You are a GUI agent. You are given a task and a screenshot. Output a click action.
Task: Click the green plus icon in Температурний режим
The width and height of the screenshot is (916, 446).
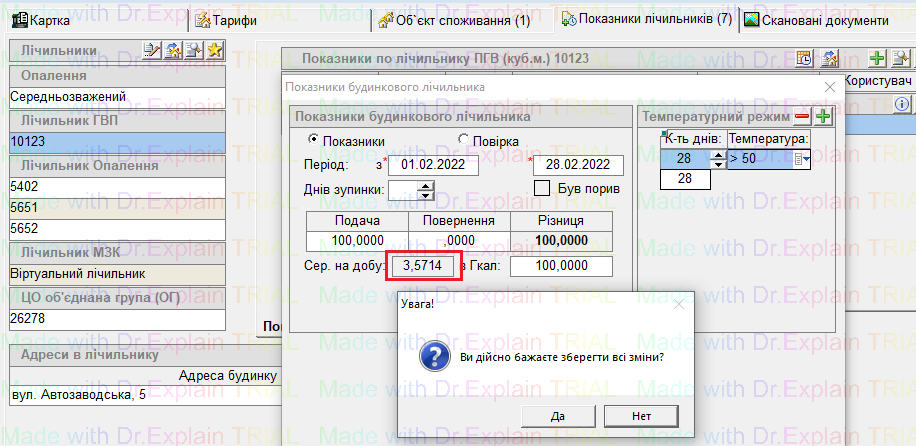(x=824, y=118)
